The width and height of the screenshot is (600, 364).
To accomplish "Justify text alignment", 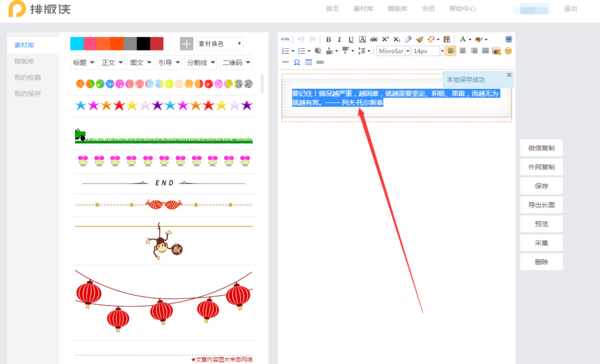I will [485, 51].
